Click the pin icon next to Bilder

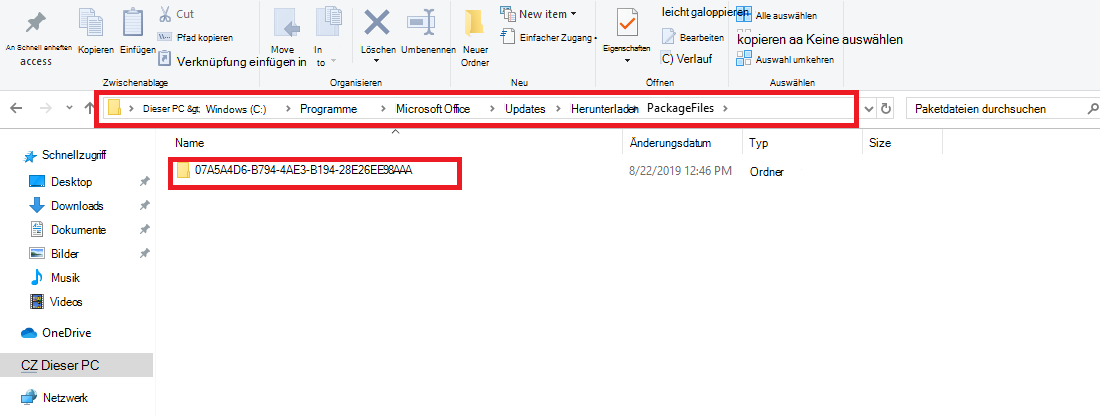[x=145, y=253]
